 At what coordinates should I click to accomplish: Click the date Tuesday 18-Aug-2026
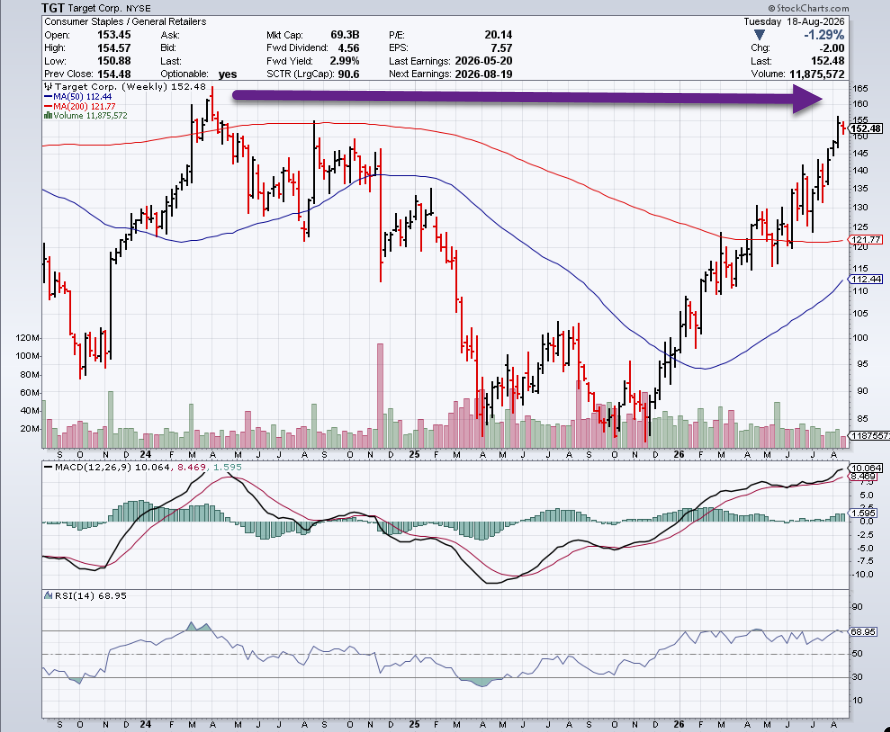794,22
